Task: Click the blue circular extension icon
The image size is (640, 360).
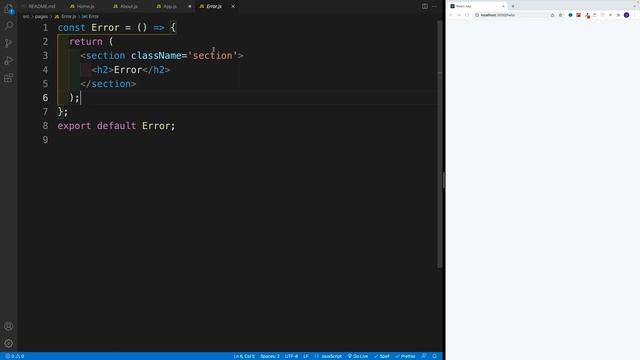Action: pos(571,15)
